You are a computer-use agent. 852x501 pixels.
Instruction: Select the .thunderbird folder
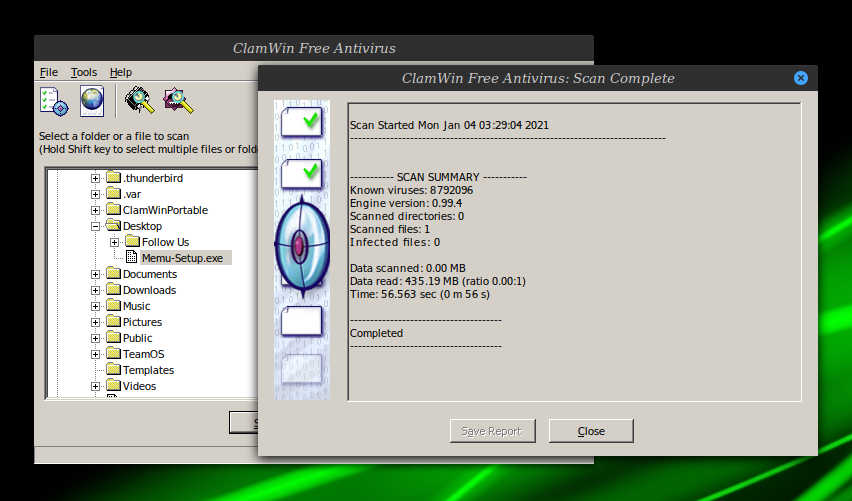point(153,178)
